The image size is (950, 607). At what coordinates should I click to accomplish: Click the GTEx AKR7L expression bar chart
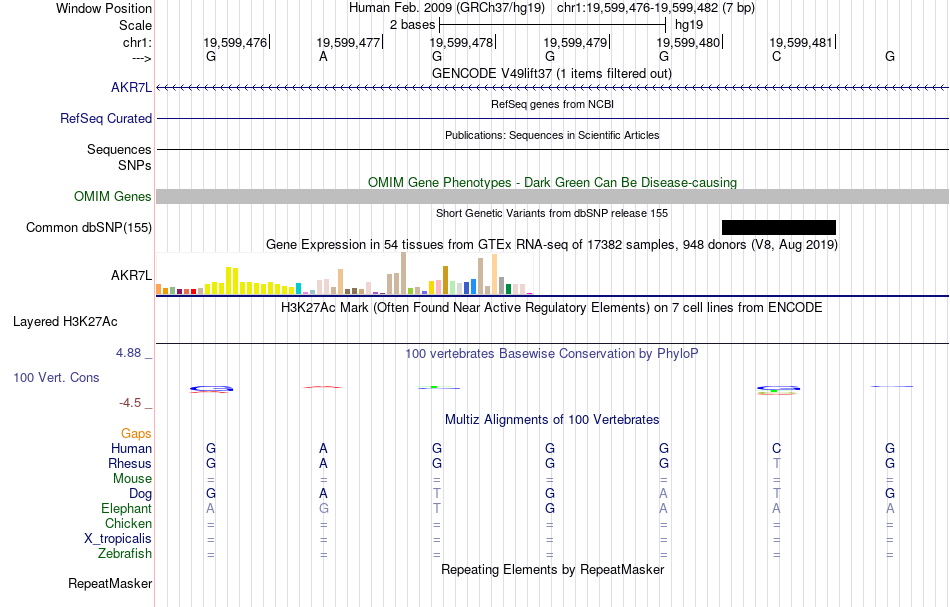pyautogui.click(x=344, y=273)
